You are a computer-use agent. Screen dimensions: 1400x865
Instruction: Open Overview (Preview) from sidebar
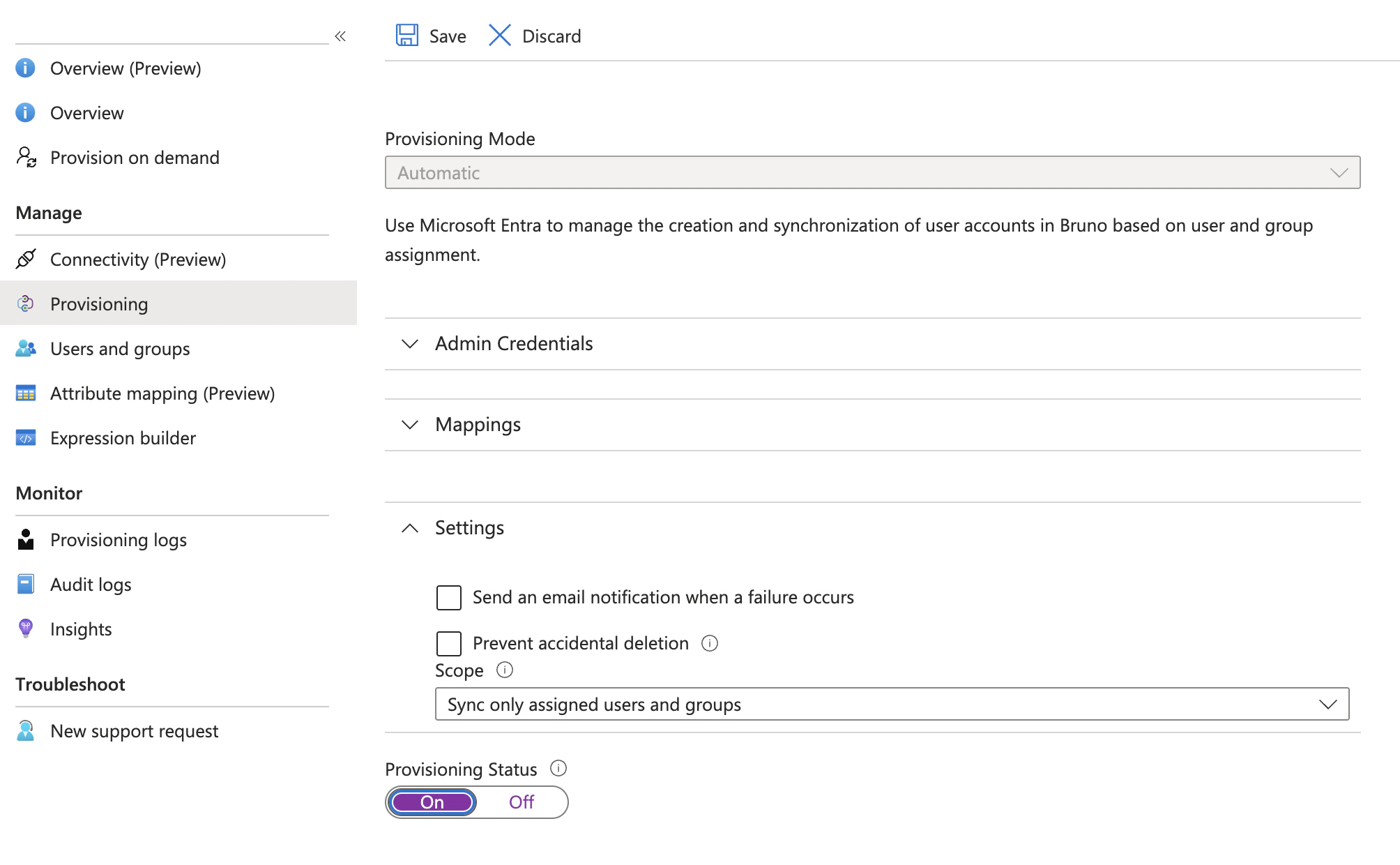(x=125, y=68)
